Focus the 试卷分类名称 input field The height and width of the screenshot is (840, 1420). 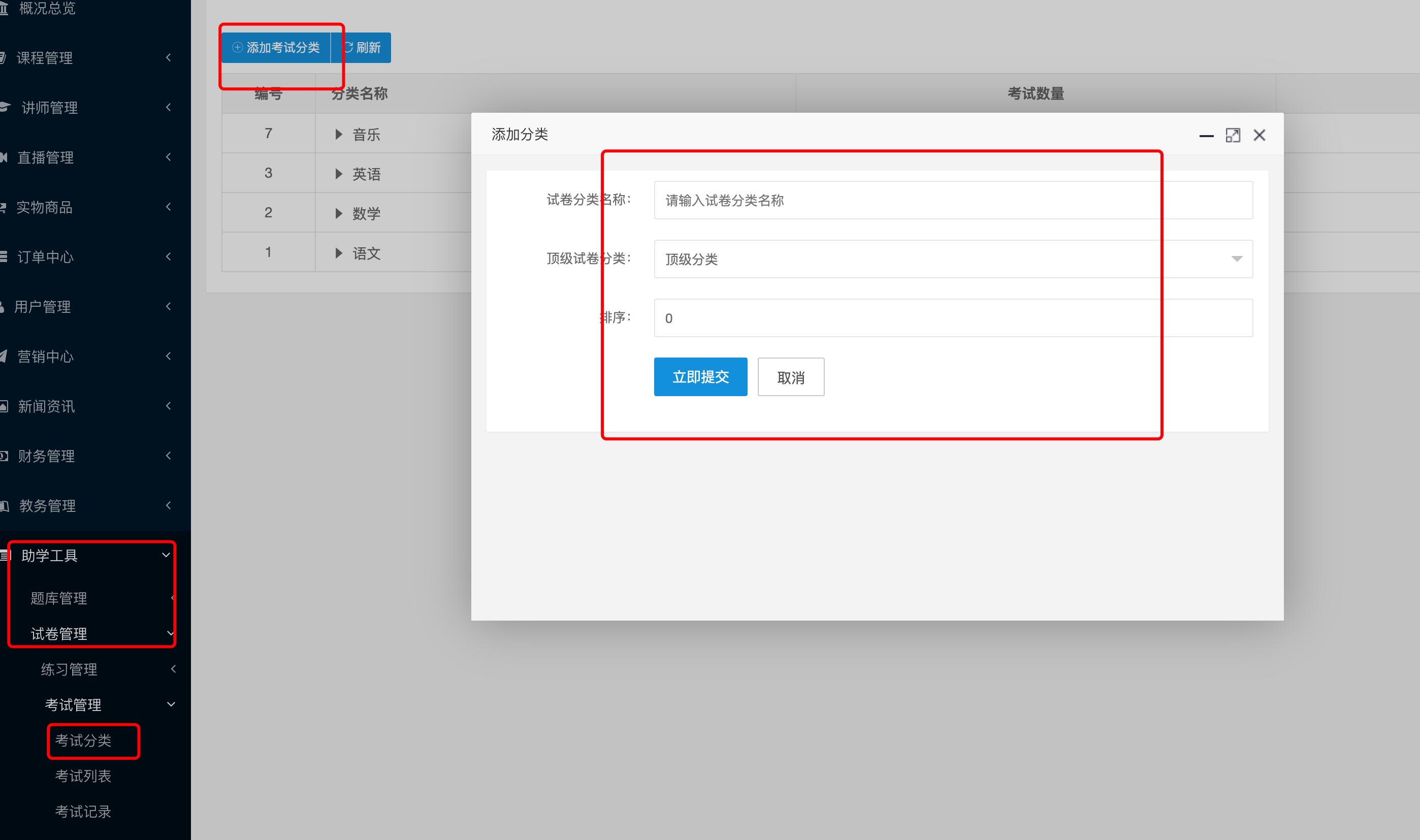click(x=953, y=201)
